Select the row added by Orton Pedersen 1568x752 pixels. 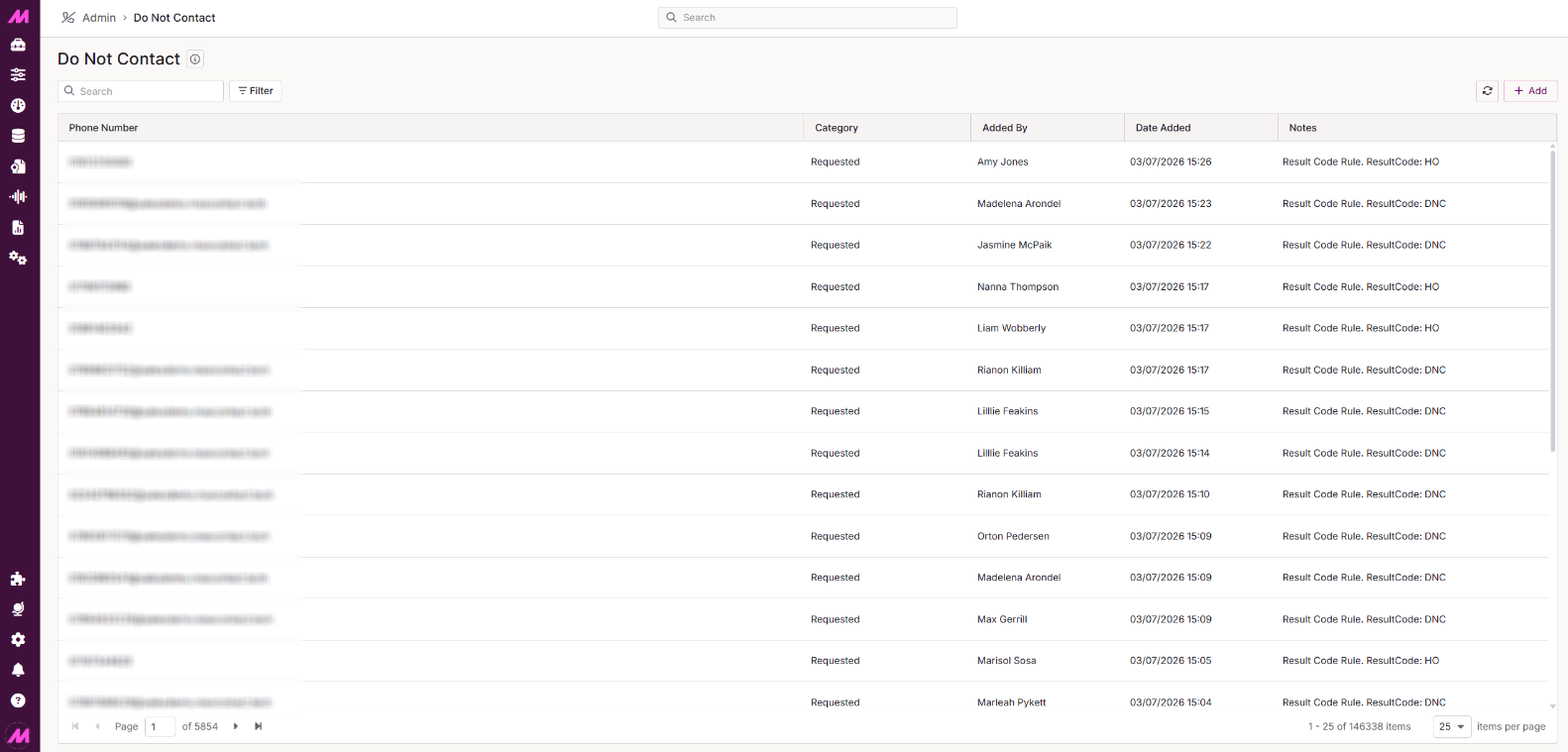coord(803,536)
